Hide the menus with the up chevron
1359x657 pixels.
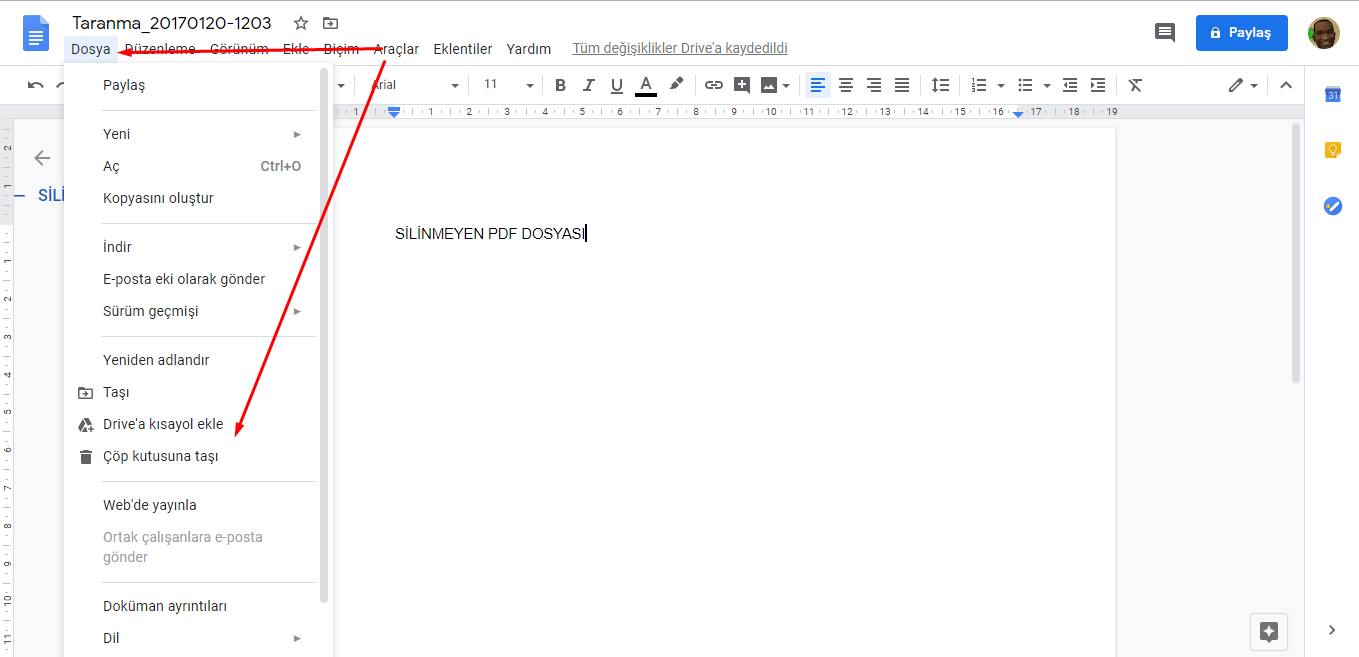coord(1286,85)
